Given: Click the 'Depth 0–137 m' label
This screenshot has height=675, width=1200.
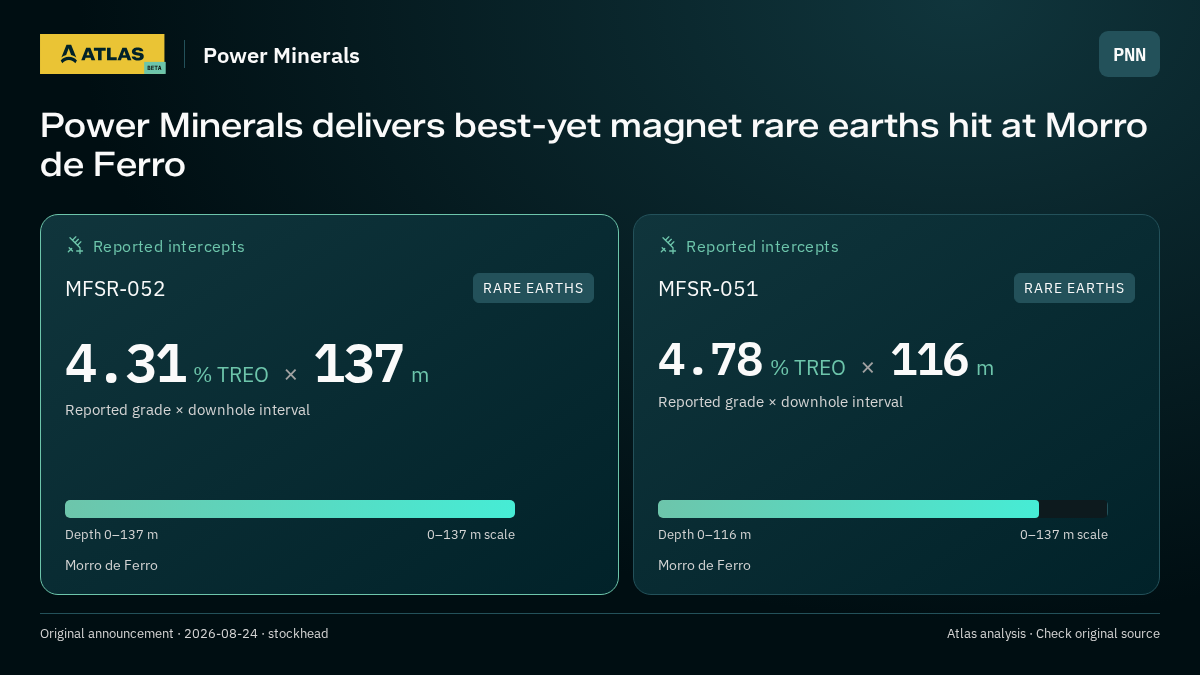Looking at the screenshot, I should tap(111, 535).
